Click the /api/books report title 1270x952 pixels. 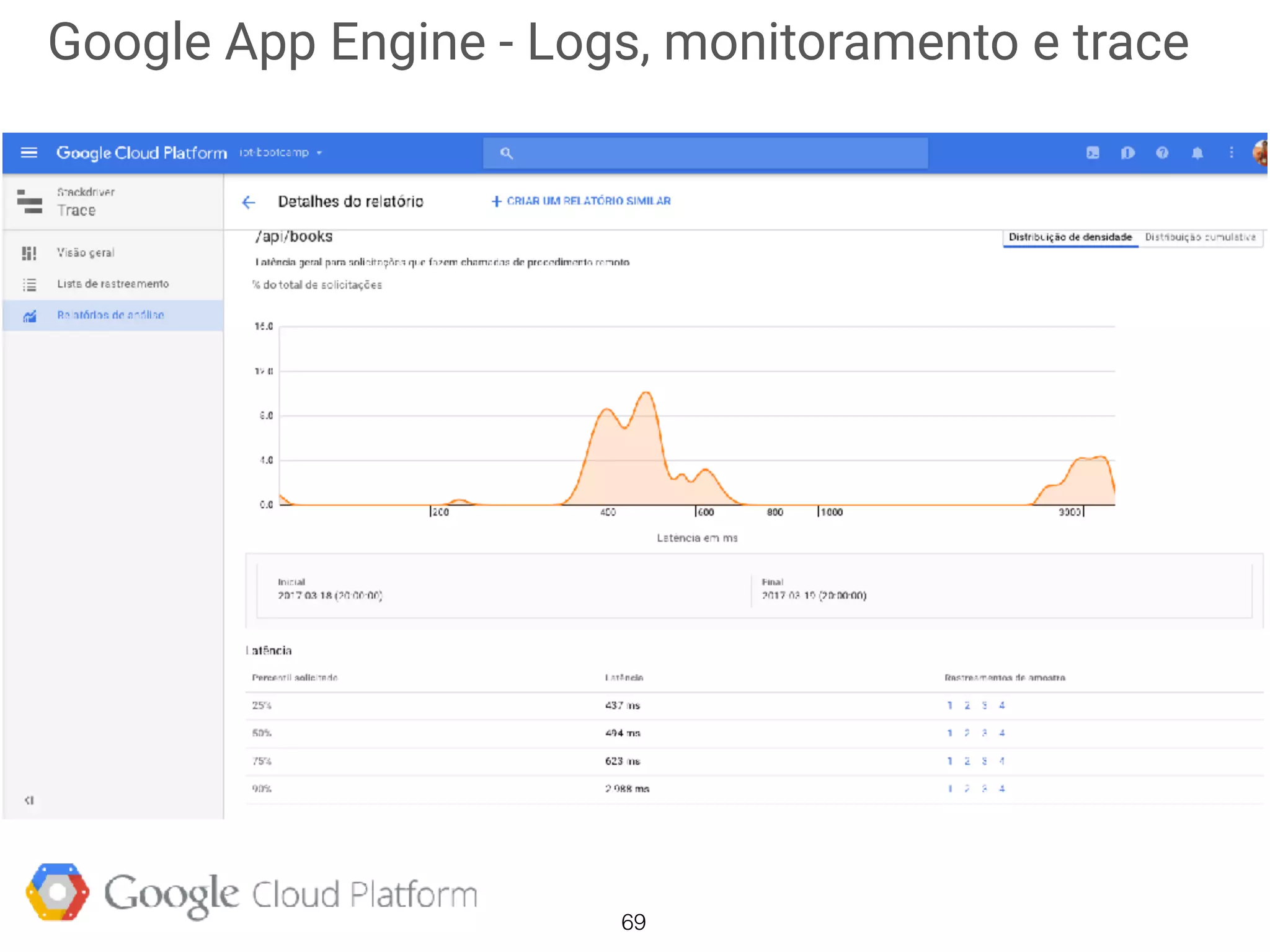(x=293, y=237)
